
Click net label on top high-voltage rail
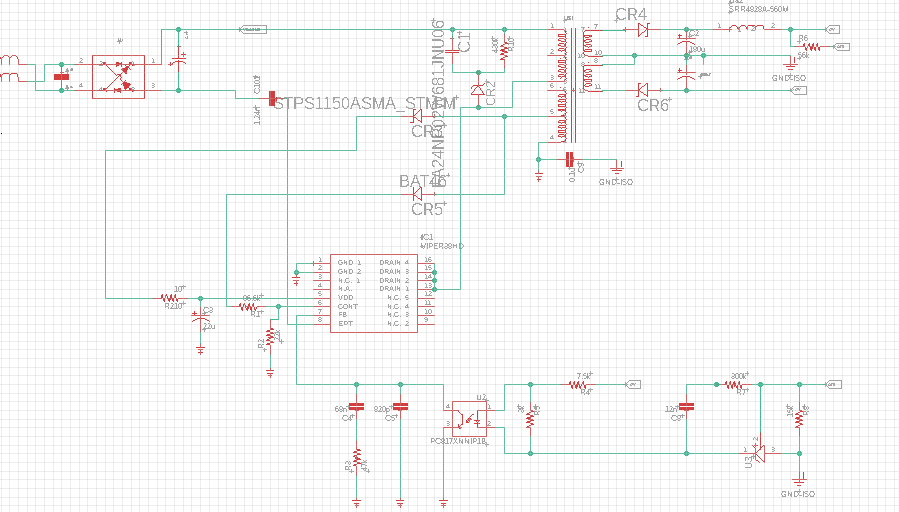coord(253,29)
